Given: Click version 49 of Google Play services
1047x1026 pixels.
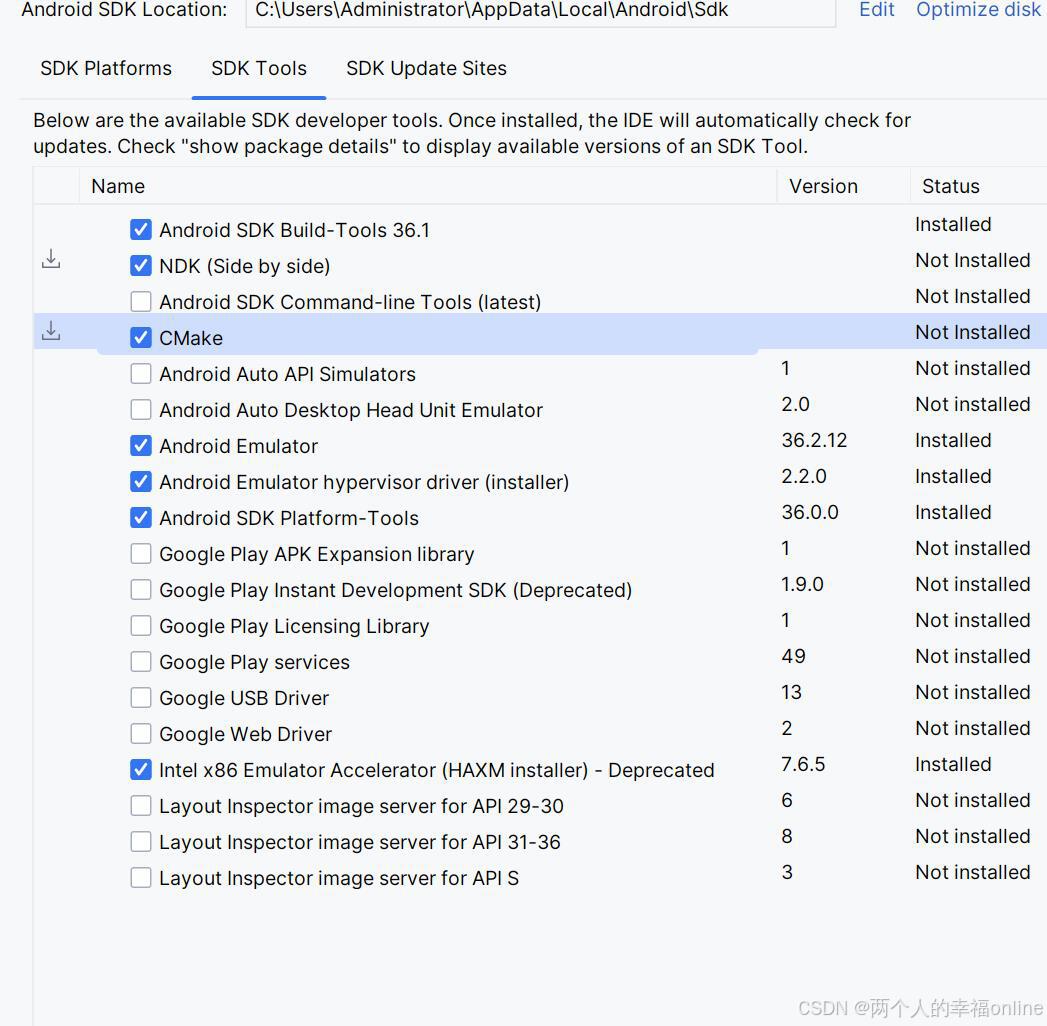Looking at the screenshot, I should 793,656.
